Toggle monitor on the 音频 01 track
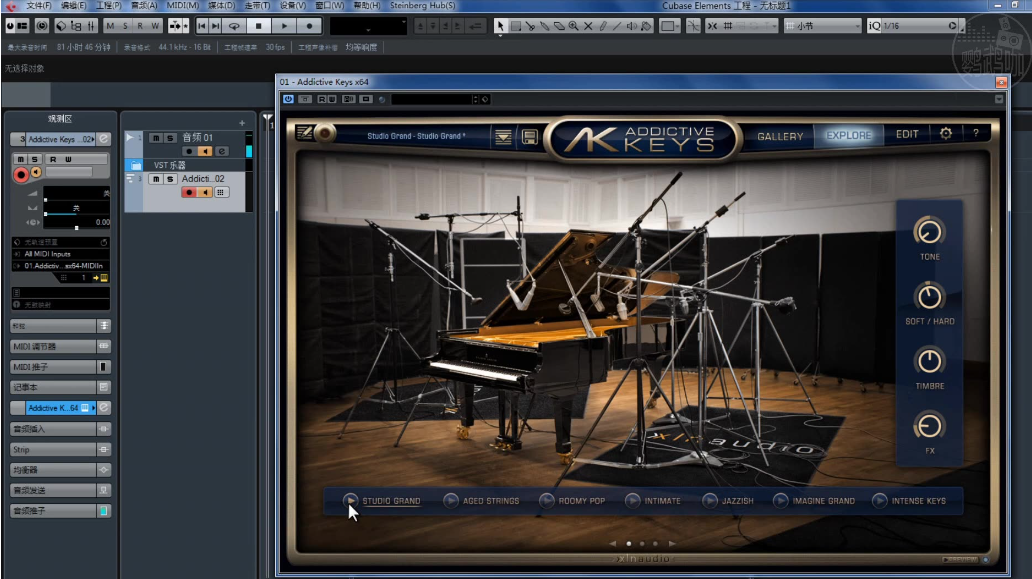 (205, 151)
